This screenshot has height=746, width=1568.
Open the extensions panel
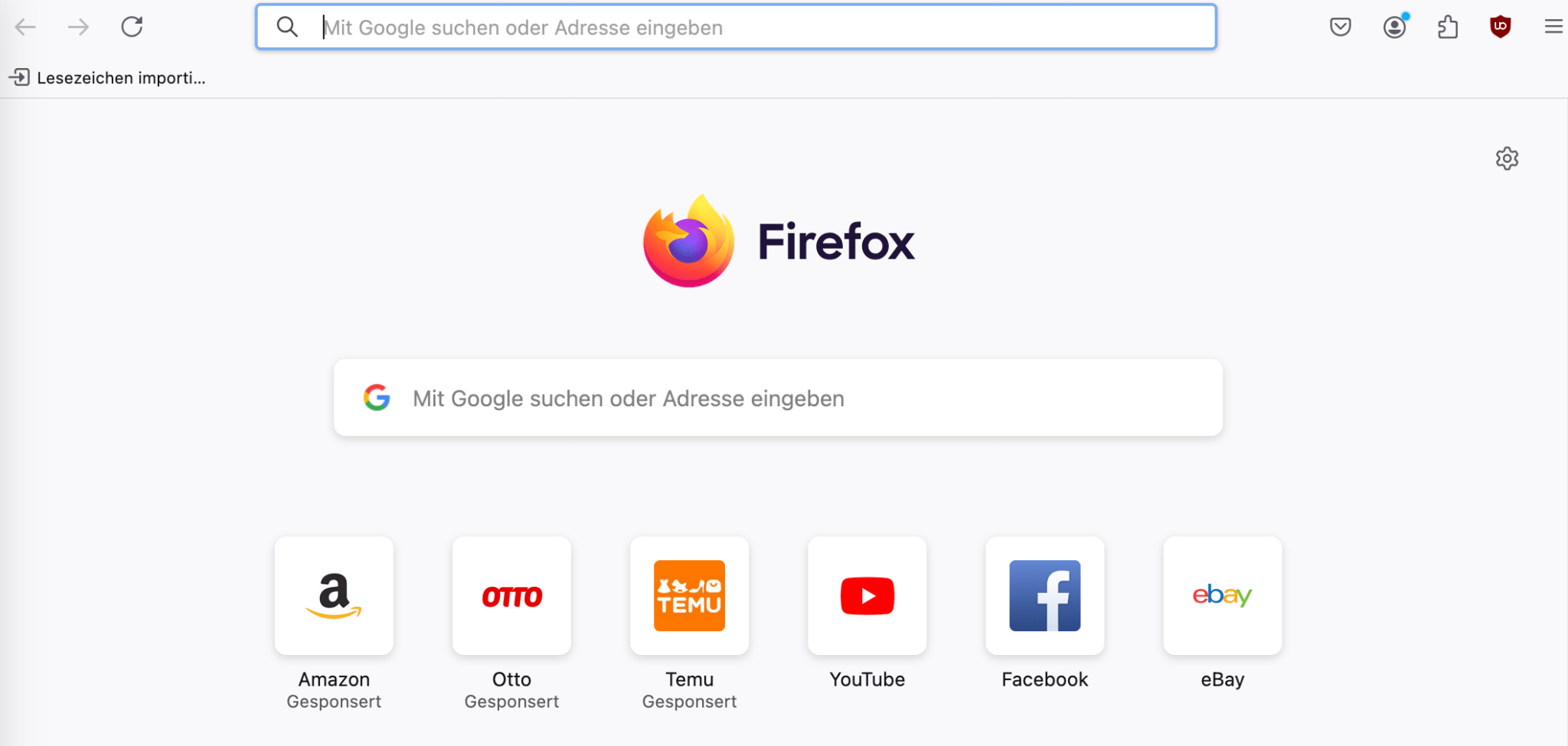tap(1448, 26)
